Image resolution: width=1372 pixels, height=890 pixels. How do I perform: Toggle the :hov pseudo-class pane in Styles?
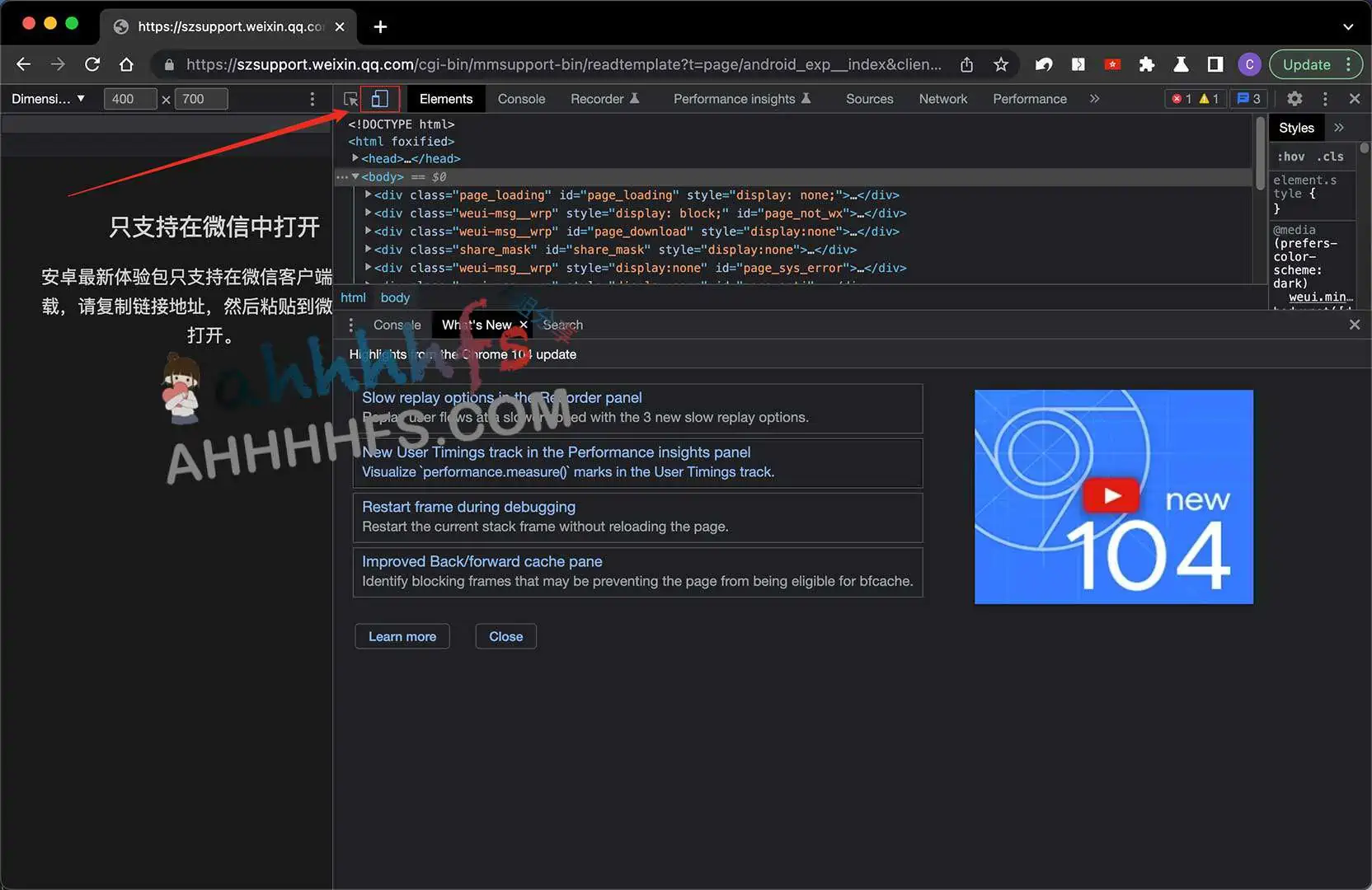[x=1290, y=156]
